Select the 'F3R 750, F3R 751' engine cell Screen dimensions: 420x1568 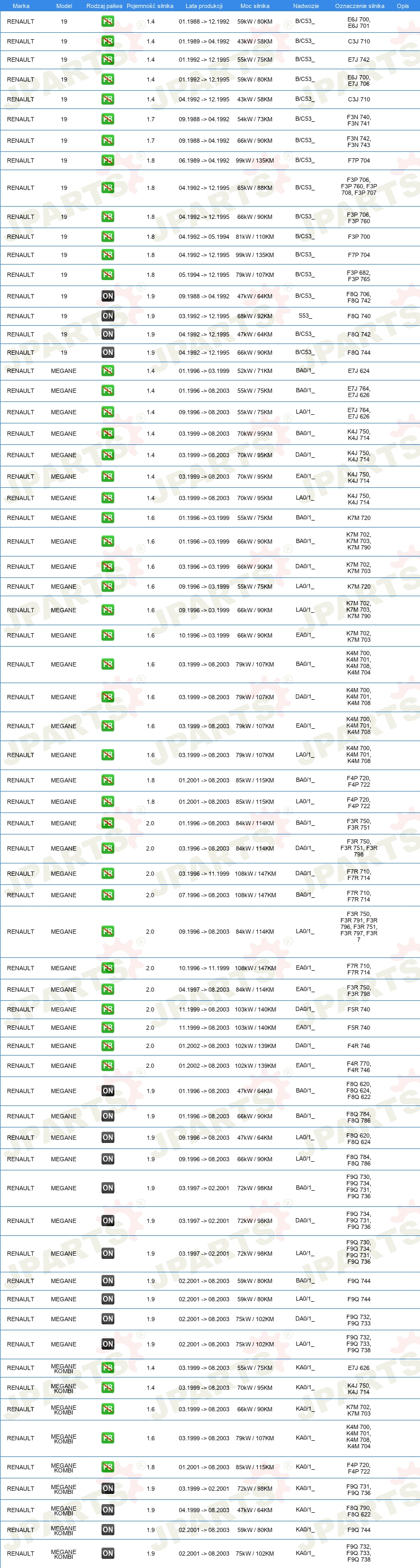[358, 824]
